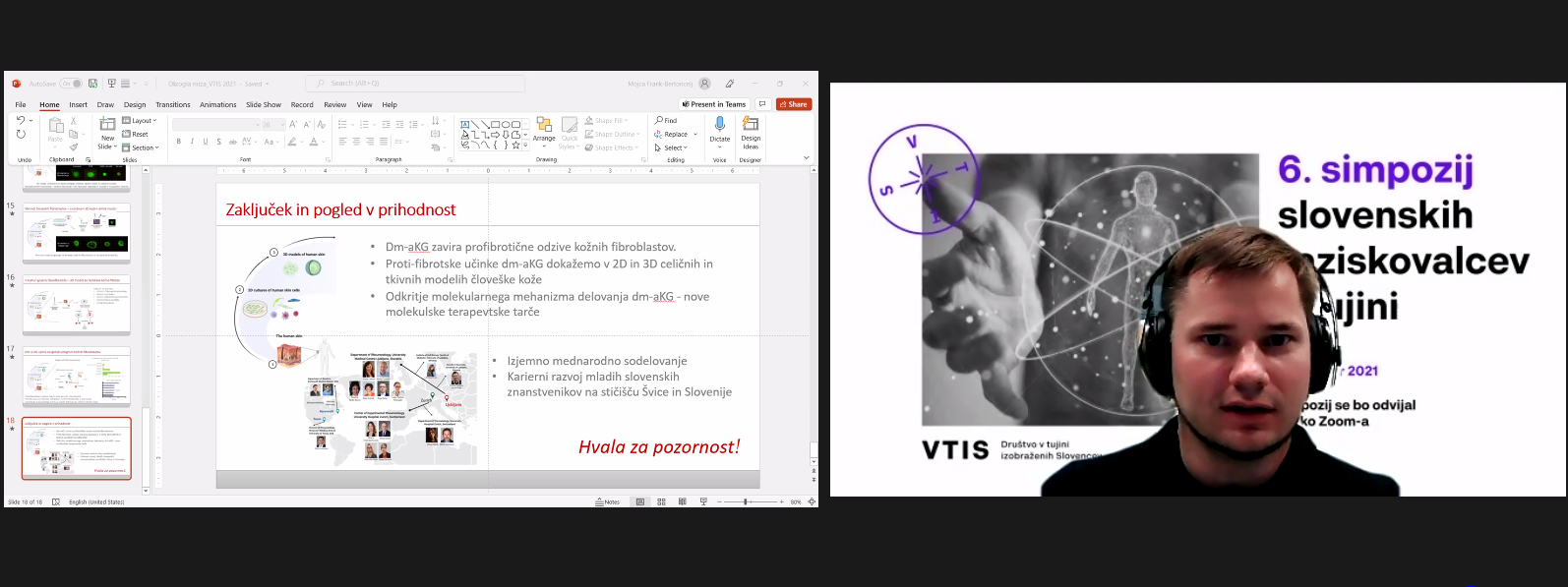
Task: Click the Text Box shape icon
Action: click(465, 125)
